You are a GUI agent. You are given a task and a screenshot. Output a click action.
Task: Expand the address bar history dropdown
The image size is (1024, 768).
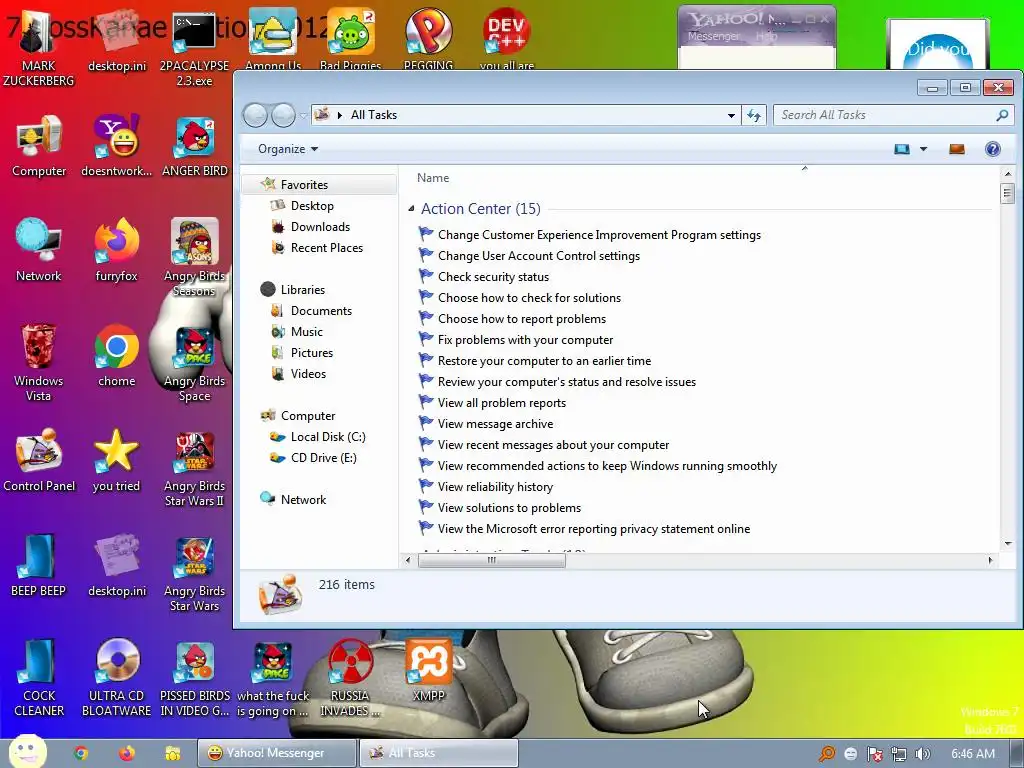pyautogui.click(x=731, y=116)
